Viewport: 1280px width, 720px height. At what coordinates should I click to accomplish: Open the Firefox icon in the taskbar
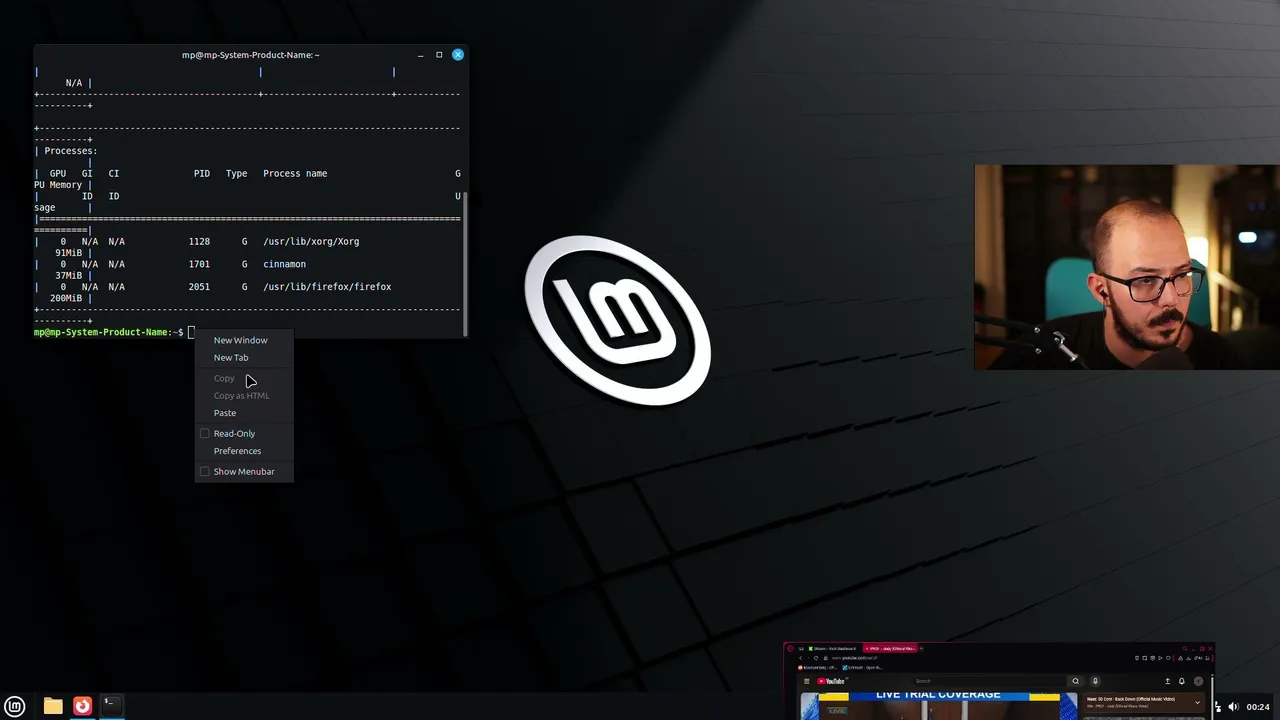click(x=82, y=706)
